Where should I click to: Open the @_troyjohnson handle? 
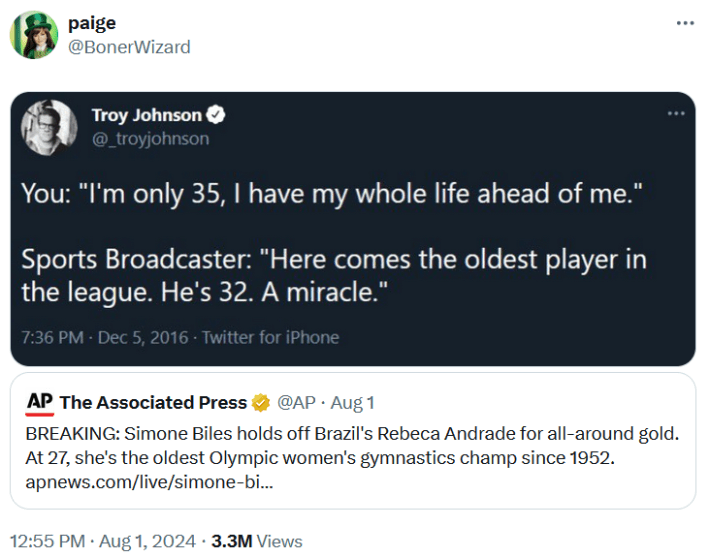click(x=150, y=139)
